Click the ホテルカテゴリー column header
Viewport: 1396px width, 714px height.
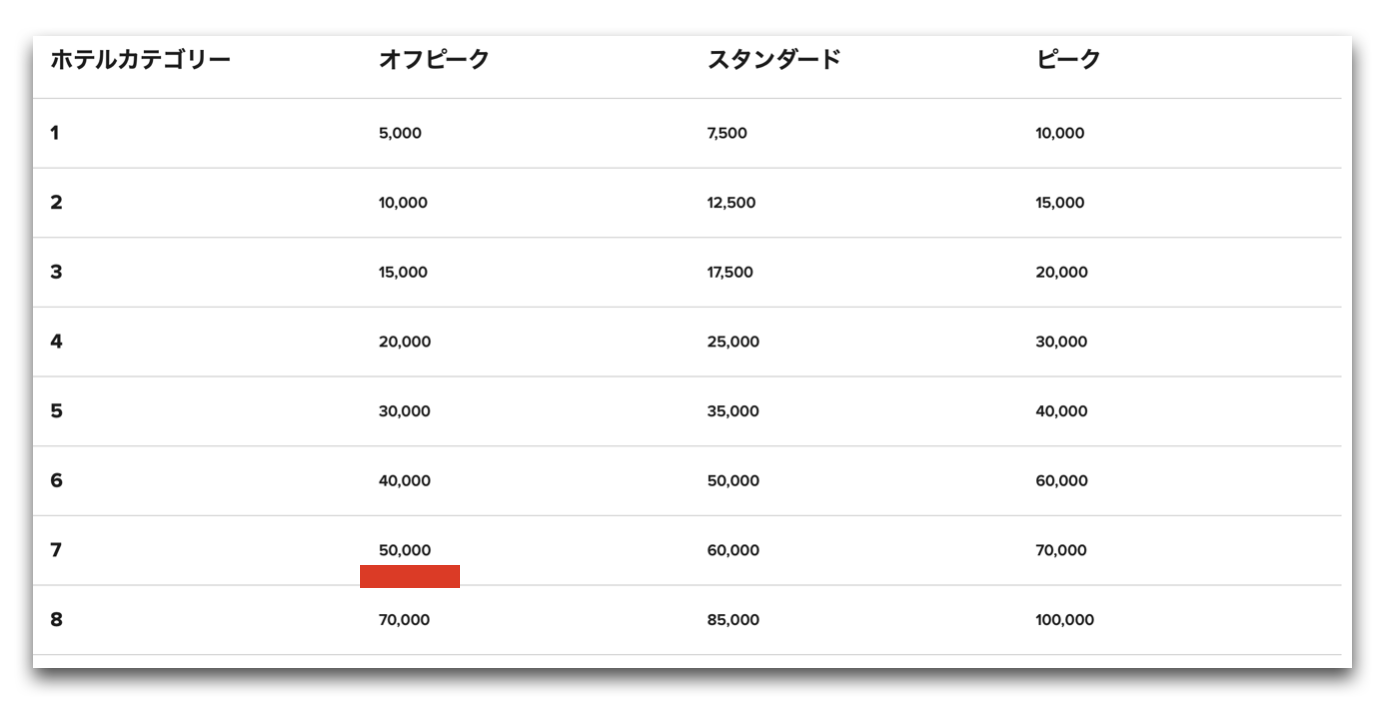[x=140, y=60]
